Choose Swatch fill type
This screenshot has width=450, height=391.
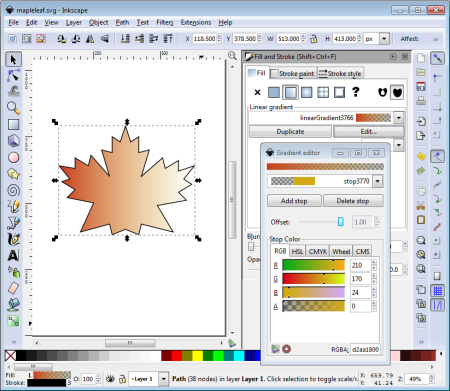tap(339, 92)
